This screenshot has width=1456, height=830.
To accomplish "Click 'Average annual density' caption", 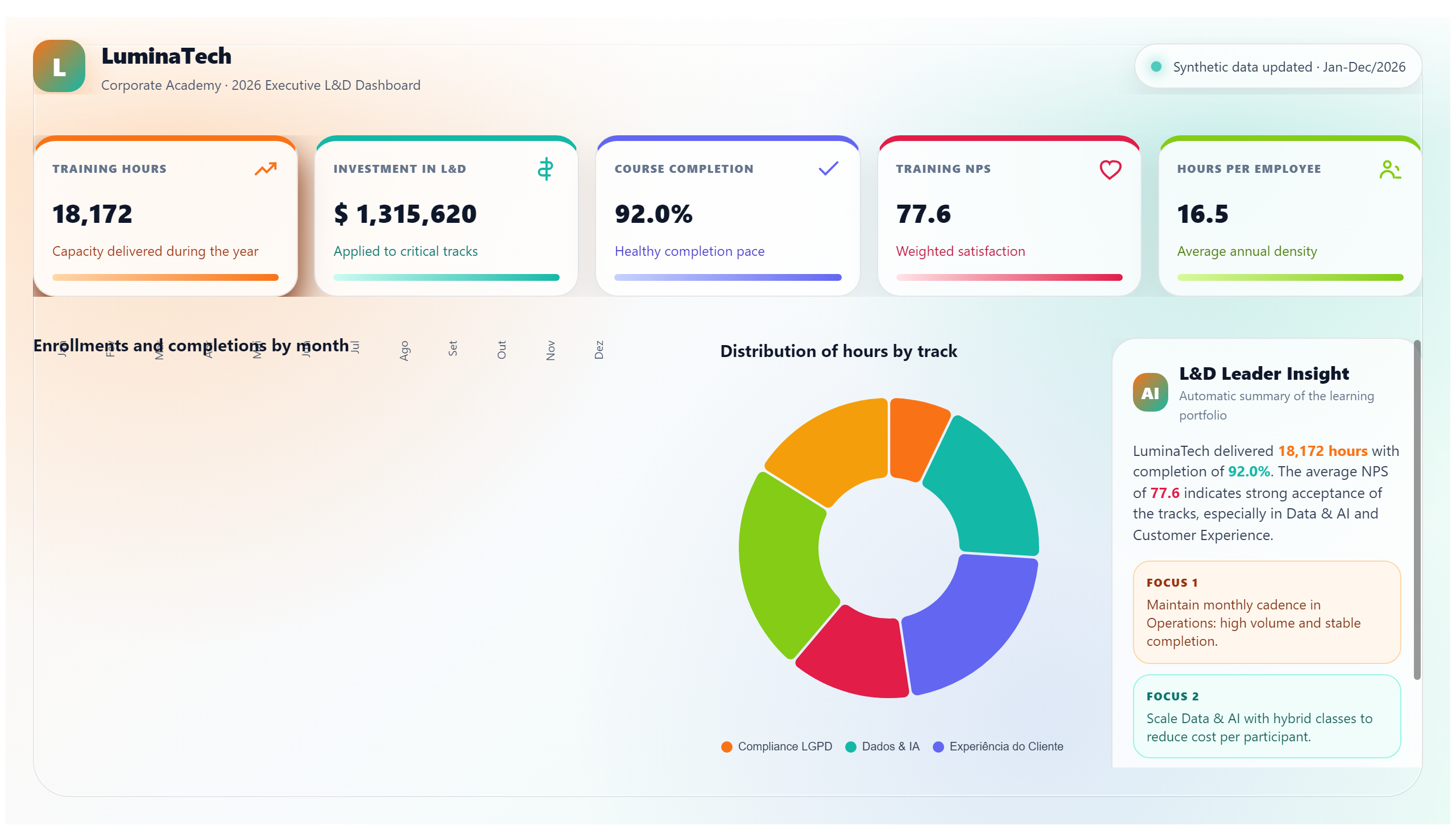I will [x=1247, y=251].
